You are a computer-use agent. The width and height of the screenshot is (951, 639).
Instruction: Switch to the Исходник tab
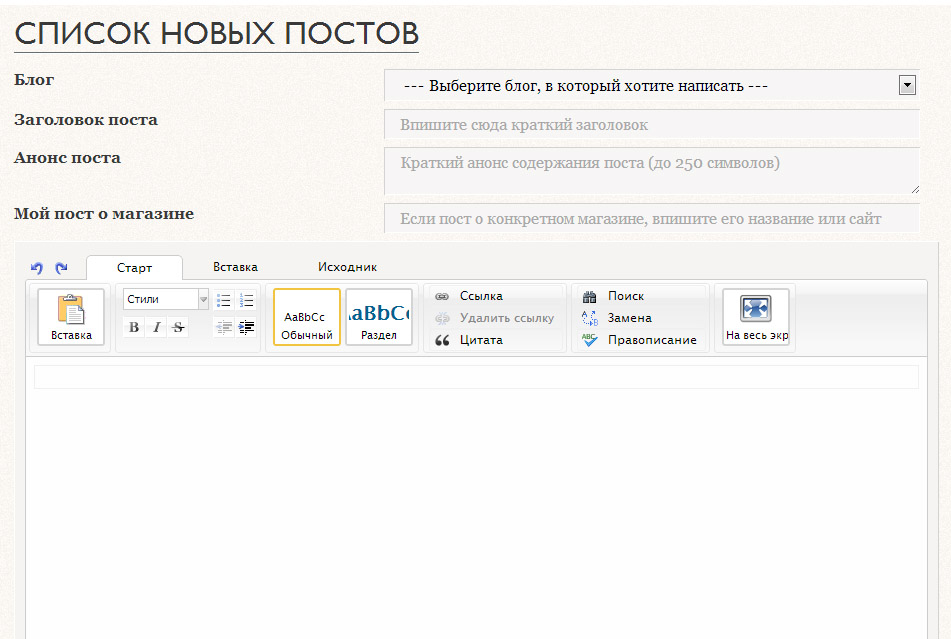click(346, 267)
